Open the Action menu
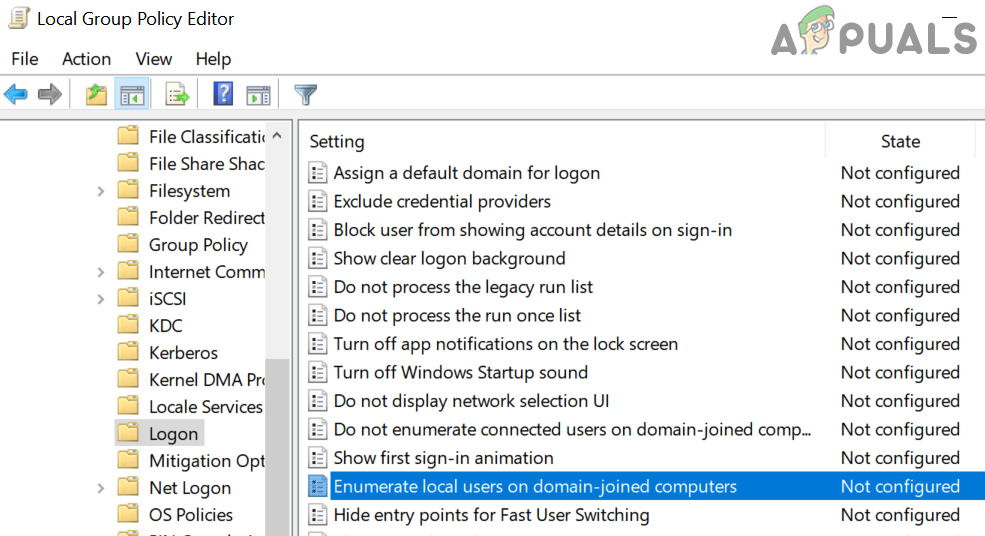 (86, 59)
